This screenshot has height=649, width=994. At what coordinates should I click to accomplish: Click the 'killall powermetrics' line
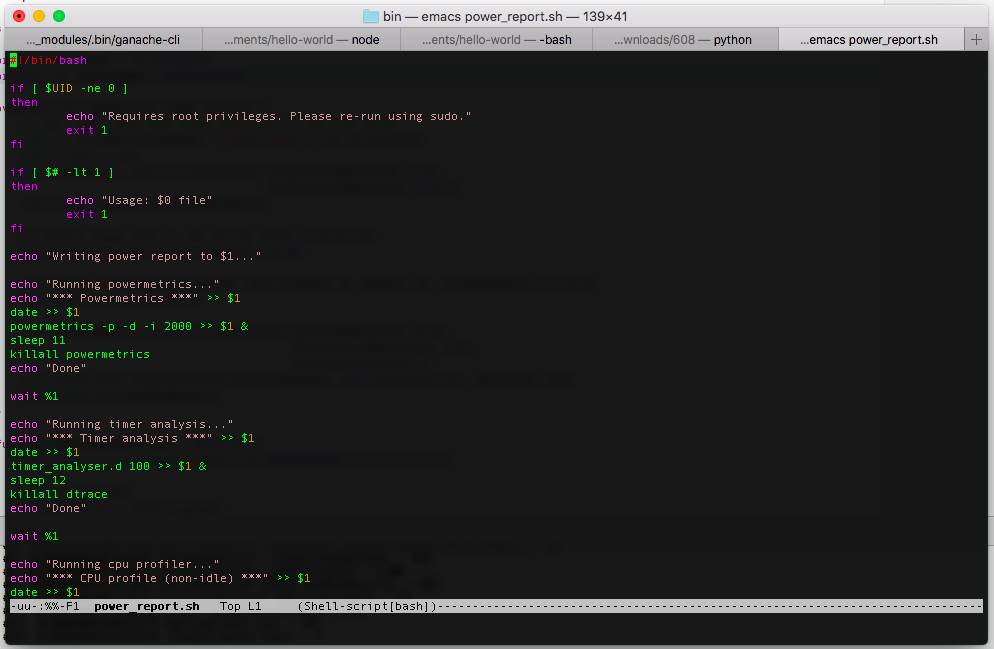point(80,354)
